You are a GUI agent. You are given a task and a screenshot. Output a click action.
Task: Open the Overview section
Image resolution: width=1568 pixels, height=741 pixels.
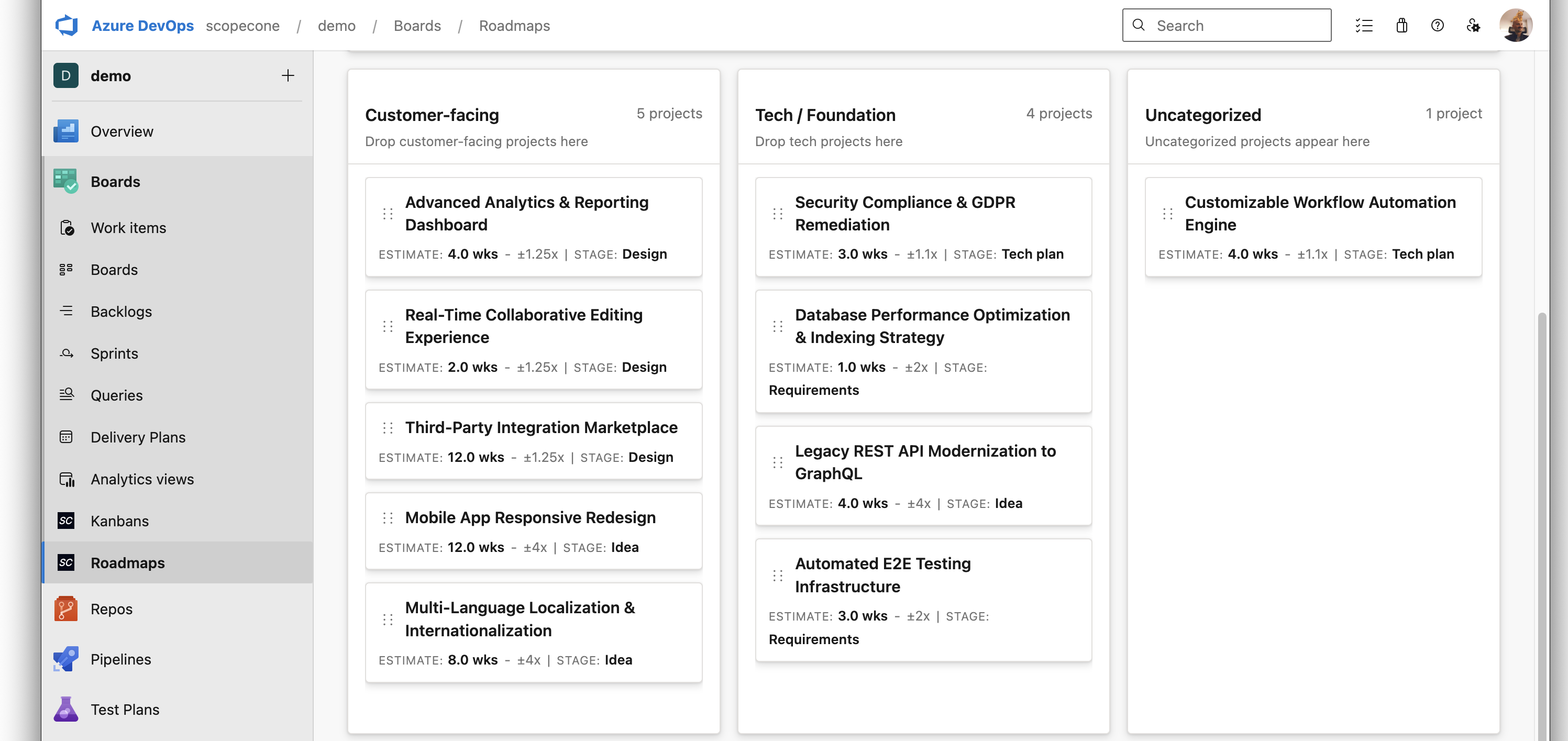(x=122, y=131)
